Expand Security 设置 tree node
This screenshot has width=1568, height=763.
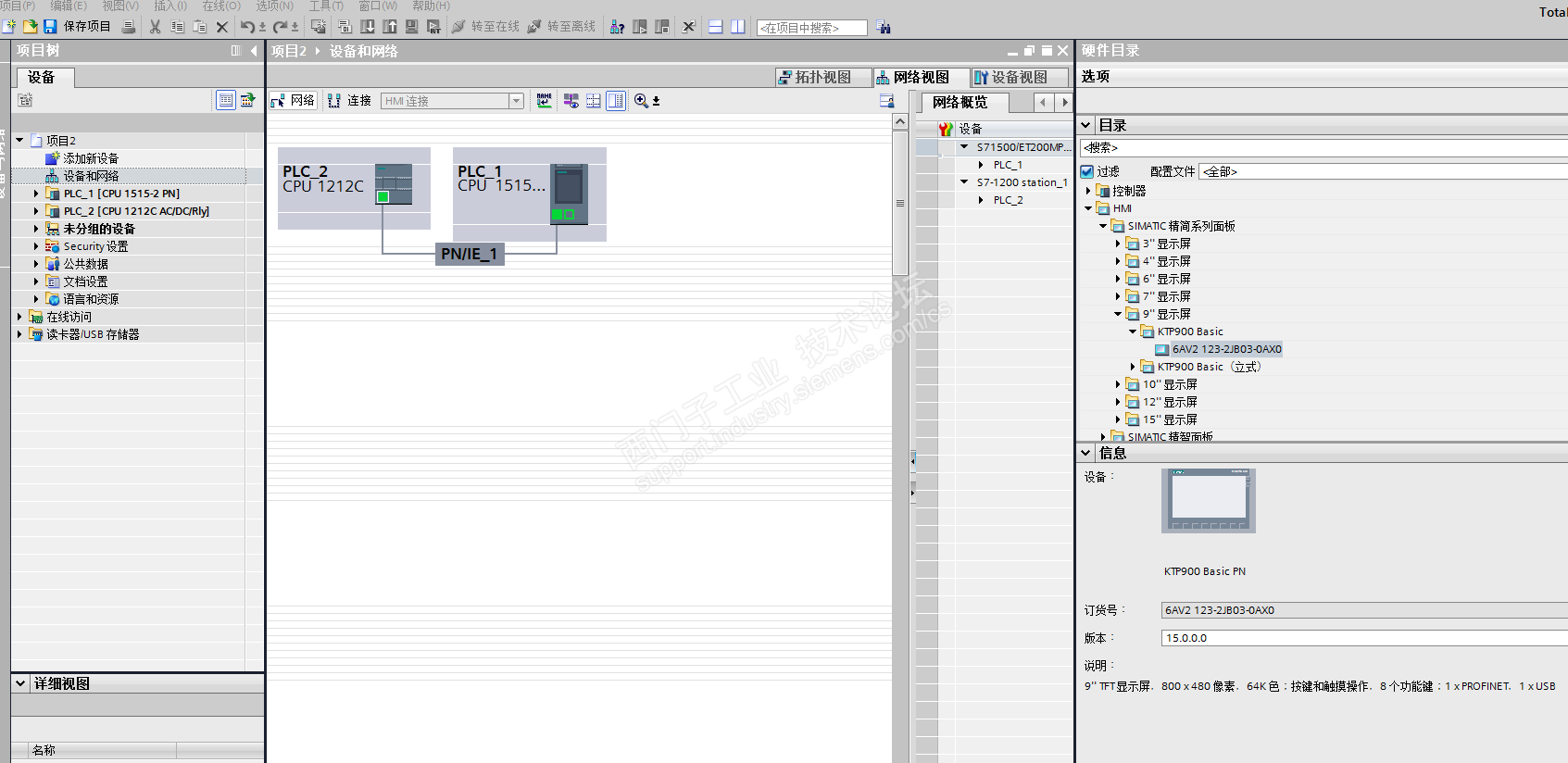click(x=36, y=246)
